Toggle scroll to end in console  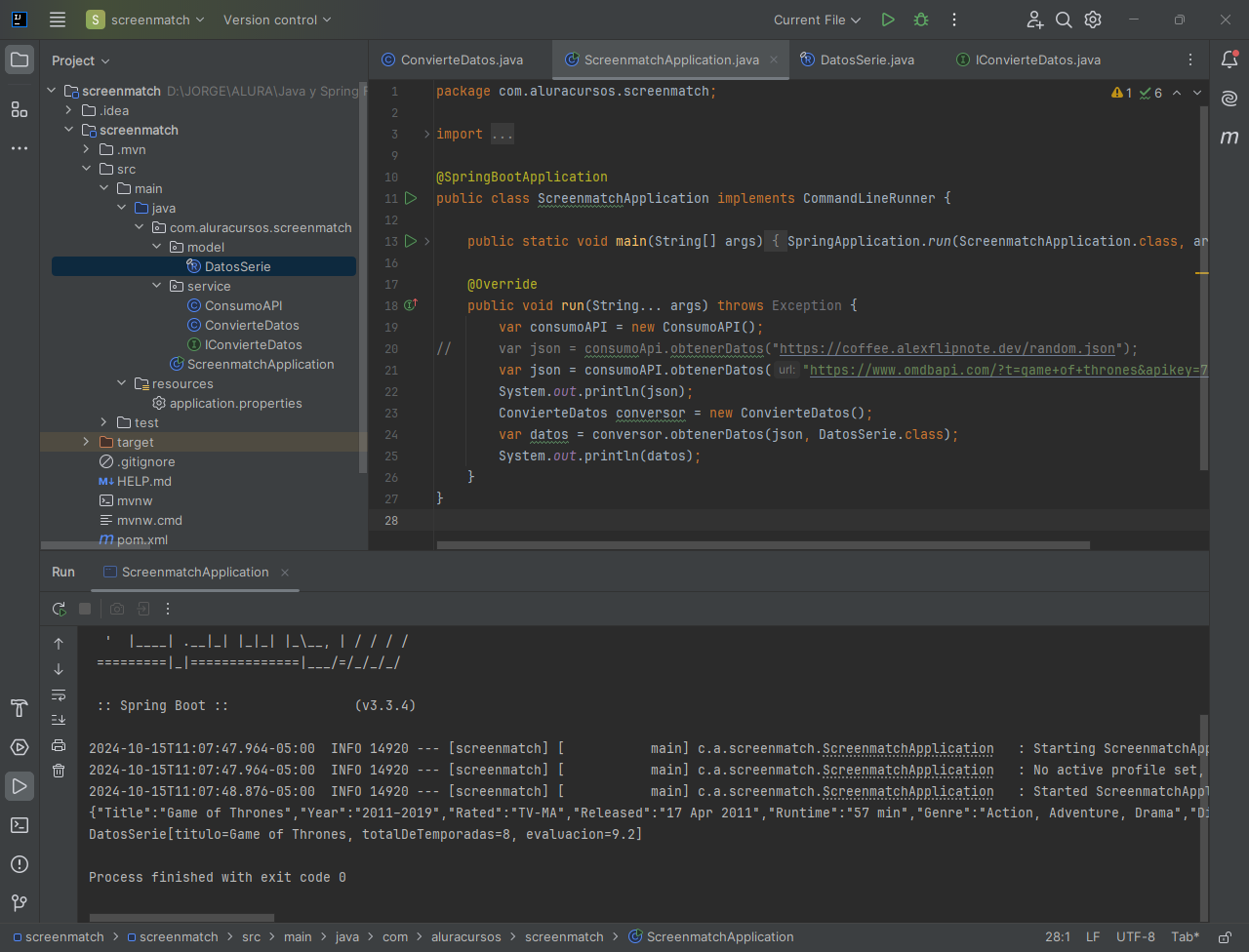[x=59, y=720]
